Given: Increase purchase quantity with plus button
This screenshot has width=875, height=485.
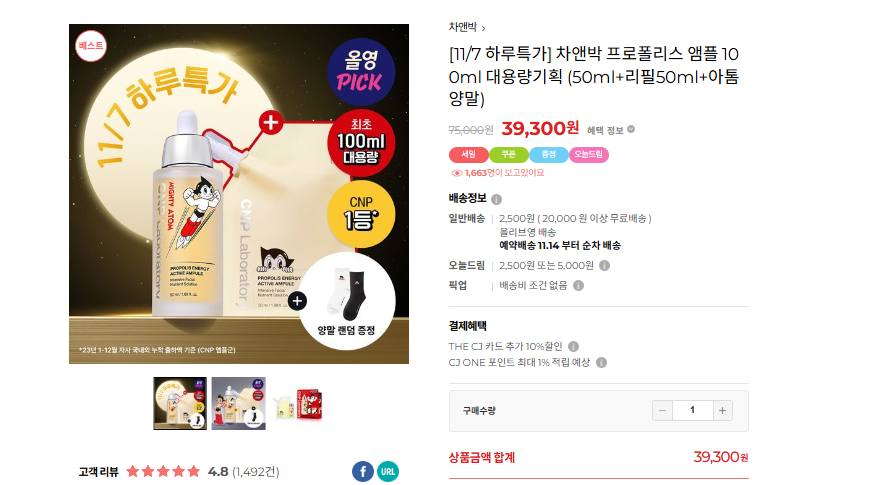Looking at the screenshot, I should coord(722,411).
